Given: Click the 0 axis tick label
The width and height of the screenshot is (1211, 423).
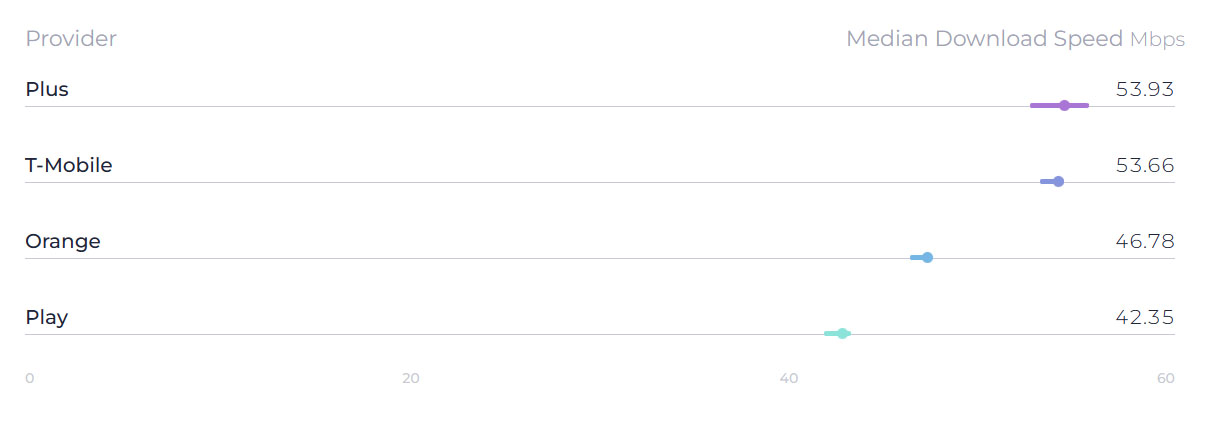Looking at the screenshot, I should pyautogui.click(x=30, y=378).
